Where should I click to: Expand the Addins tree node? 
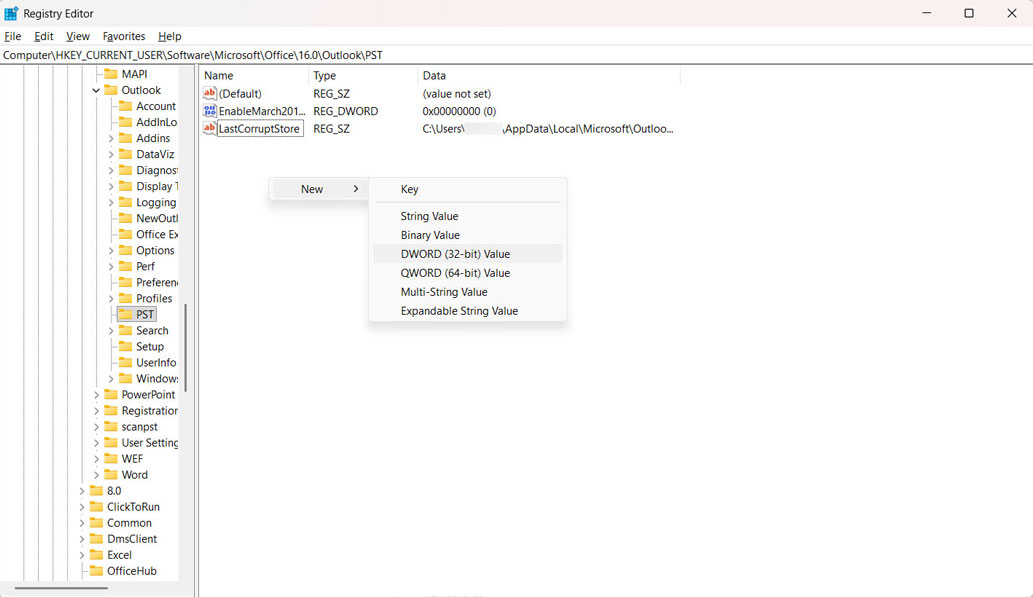pyautogui.click(x=111, y=138)
